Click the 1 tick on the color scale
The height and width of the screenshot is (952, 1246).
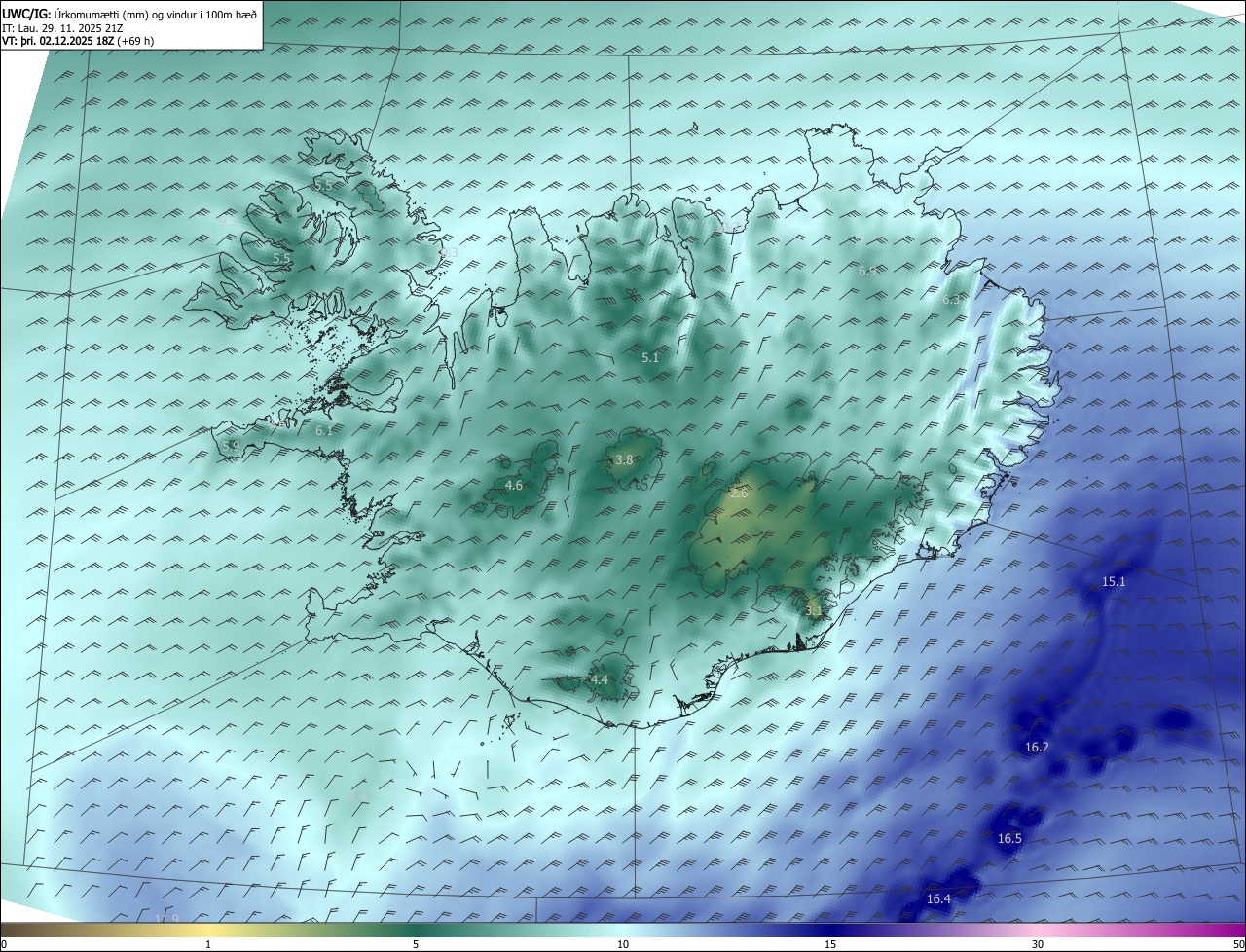208,944
